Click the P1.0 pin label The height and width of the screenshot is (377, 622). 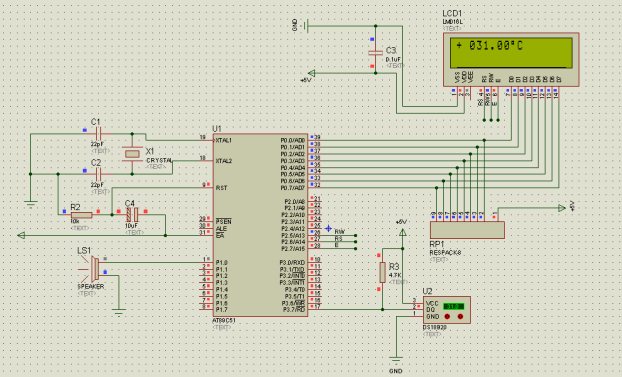click(222, 263)
